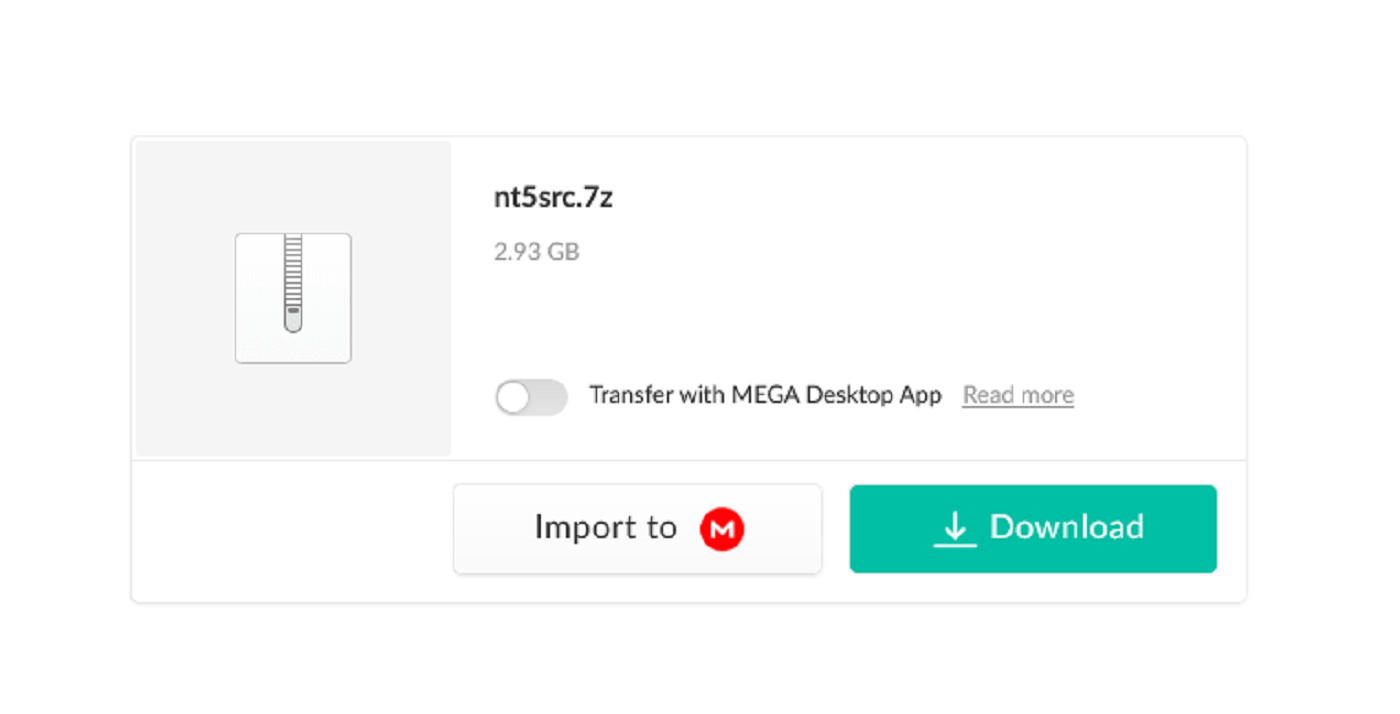
Task: Click the zip archive file icon
Action: pyautogui.click(x=293, y=298)
